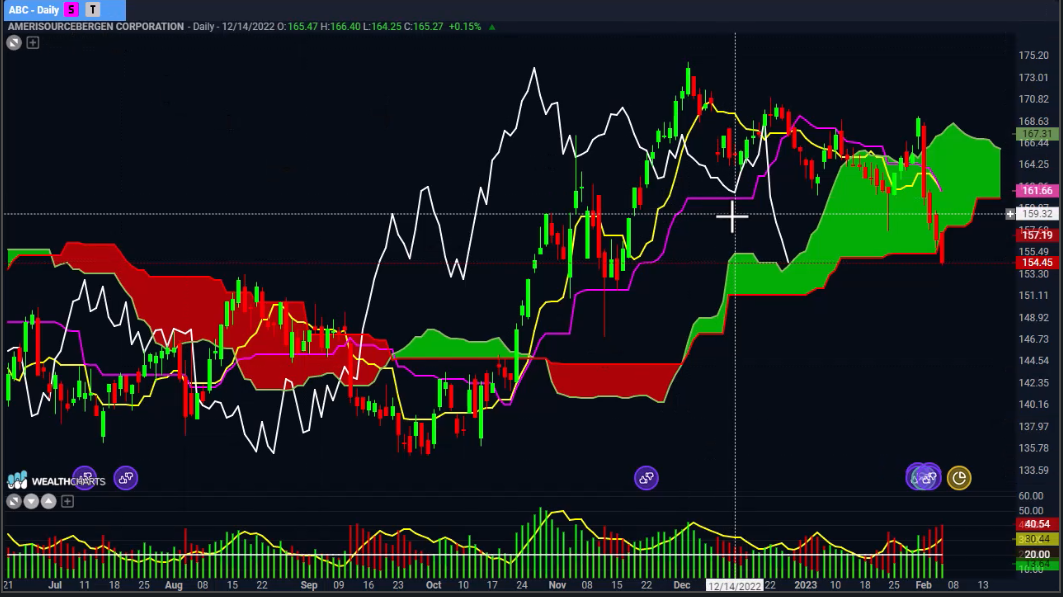
Task: Click the 175.20 price axis label
Action: pos(1033,56)
